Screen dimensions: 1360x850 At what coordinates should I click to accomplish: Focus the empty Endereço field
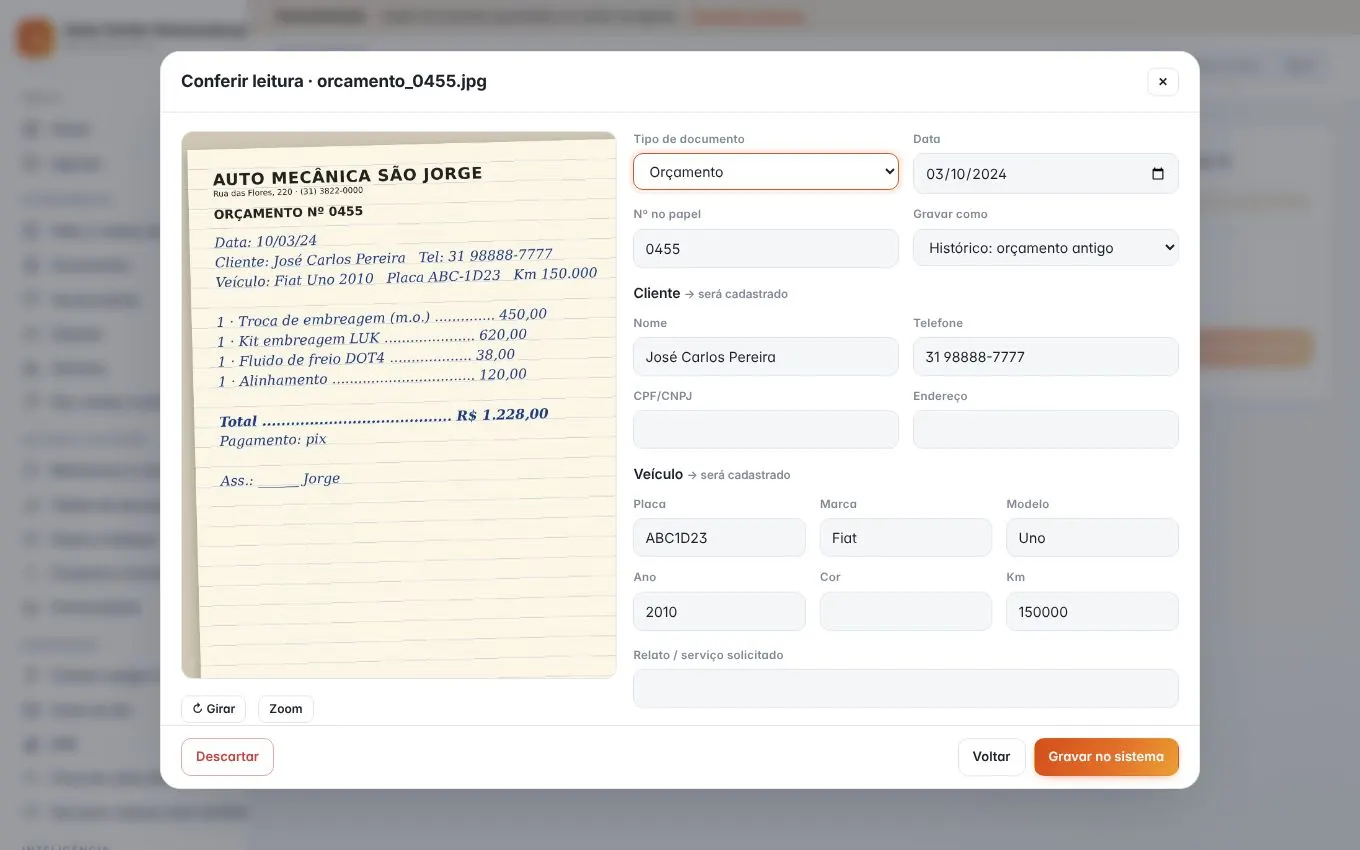point(1046,429)
